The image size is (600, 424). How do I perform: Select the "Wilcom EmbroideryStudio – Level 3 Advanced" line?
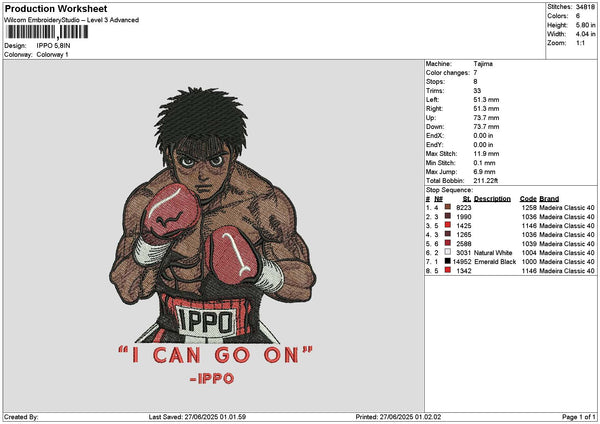tap(72, 20)
